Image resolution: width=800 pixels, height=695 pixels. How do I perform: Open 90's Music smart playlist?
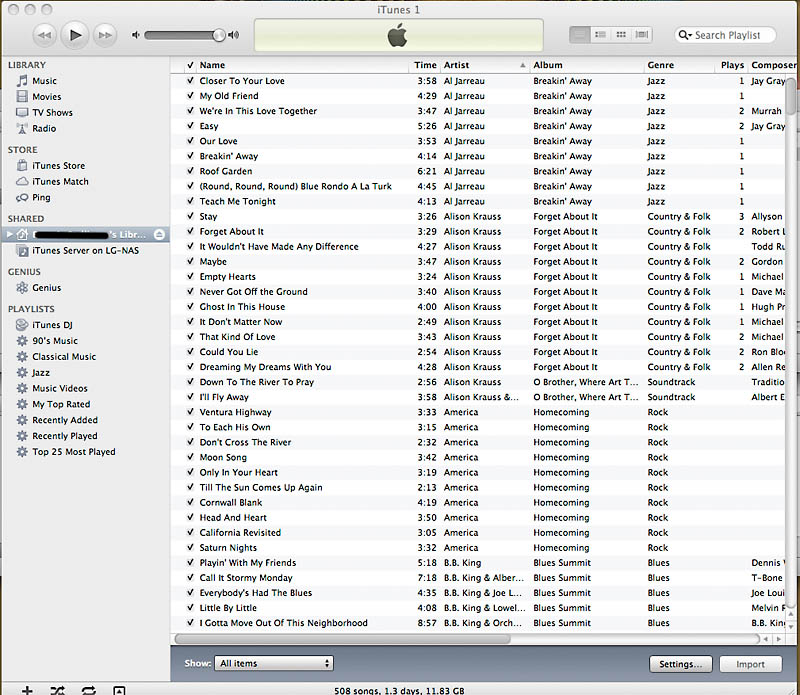click(55, 340)
